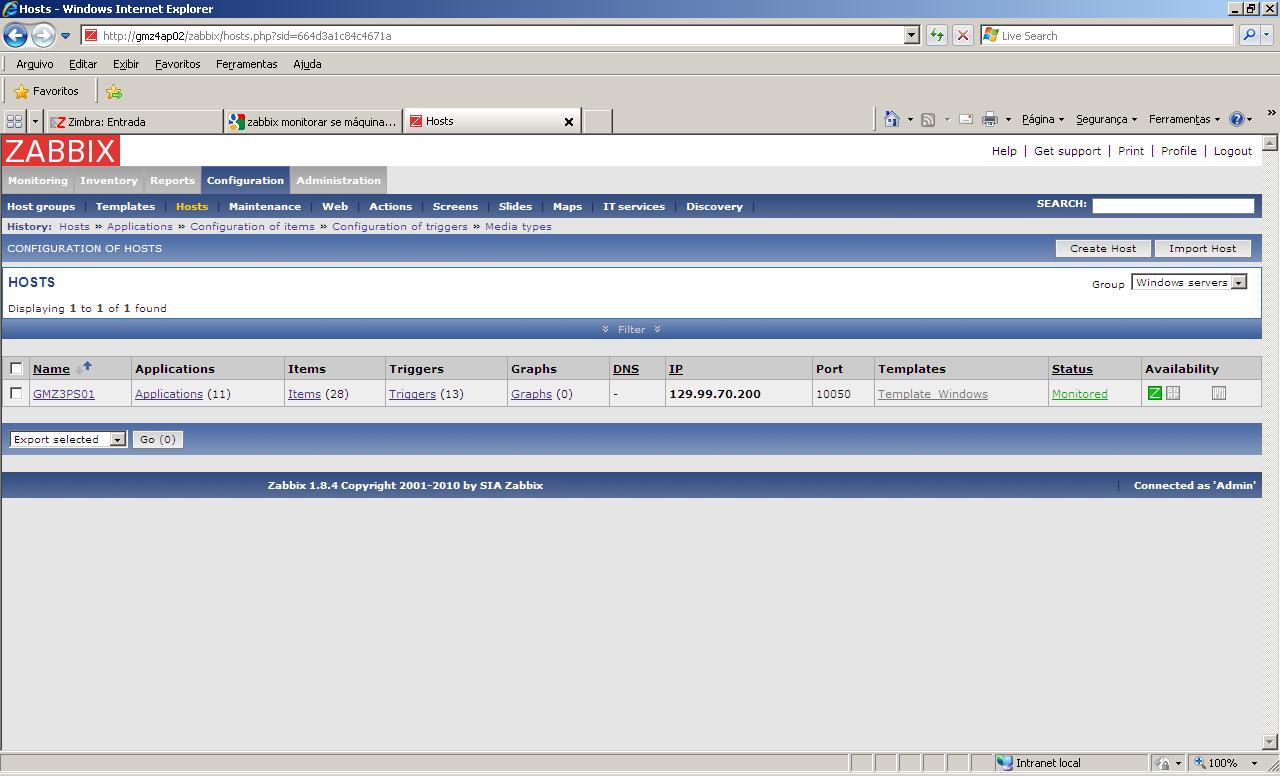Click the add to favorites bar icon
Screen dimensions: 1280x776
[114, 92]
